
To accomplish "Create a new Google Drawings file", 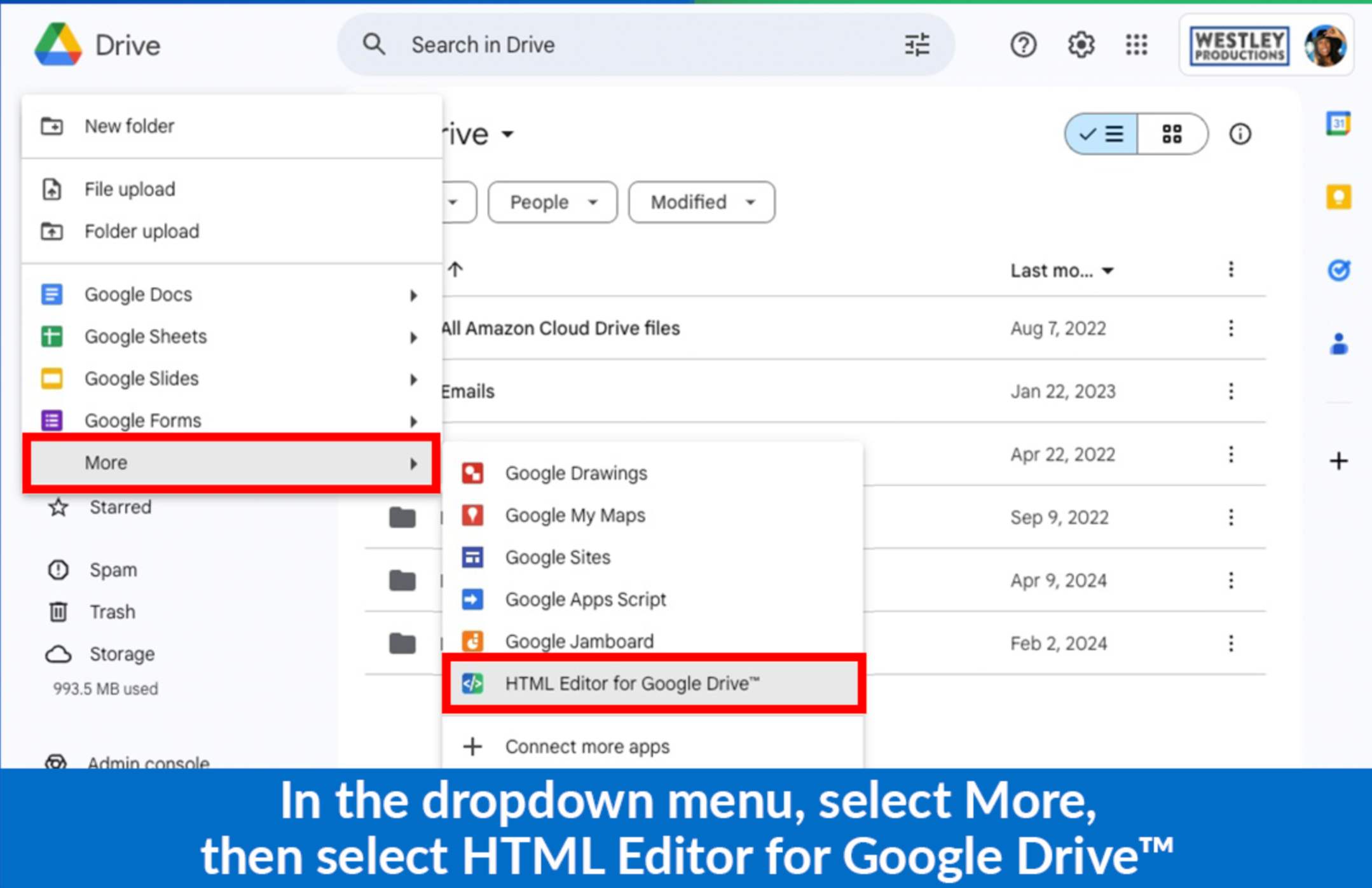I will pyautogui.click(x=653, y=473).
